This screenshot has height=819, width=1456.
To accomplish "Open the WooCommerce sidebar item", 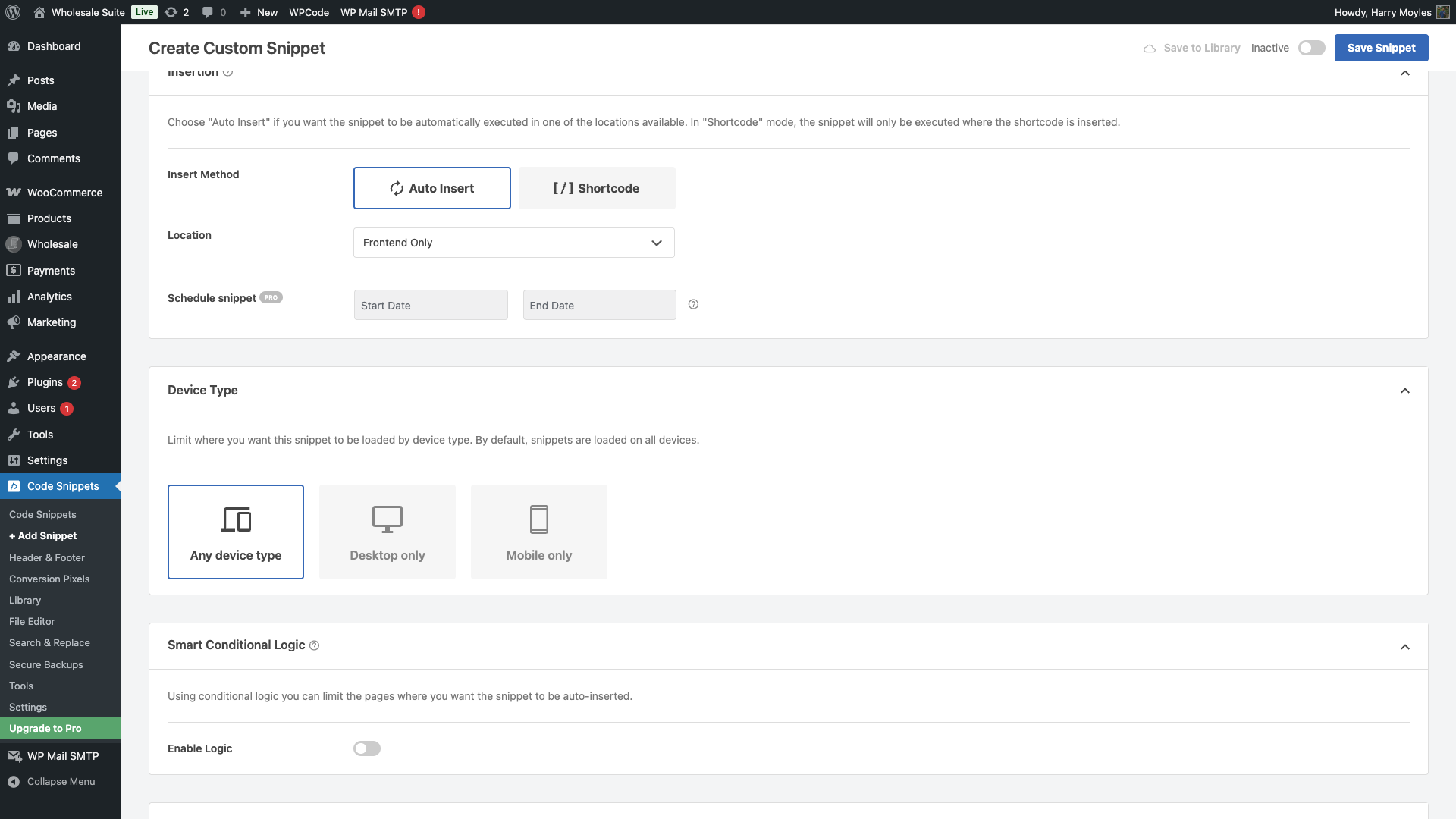I will click(x=62, y=192).
